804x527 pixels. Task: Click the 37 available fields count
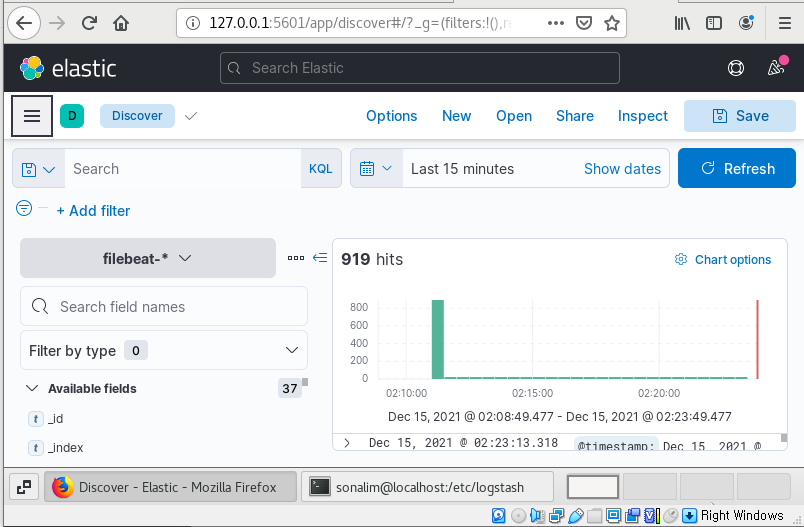tap(290, 389)
